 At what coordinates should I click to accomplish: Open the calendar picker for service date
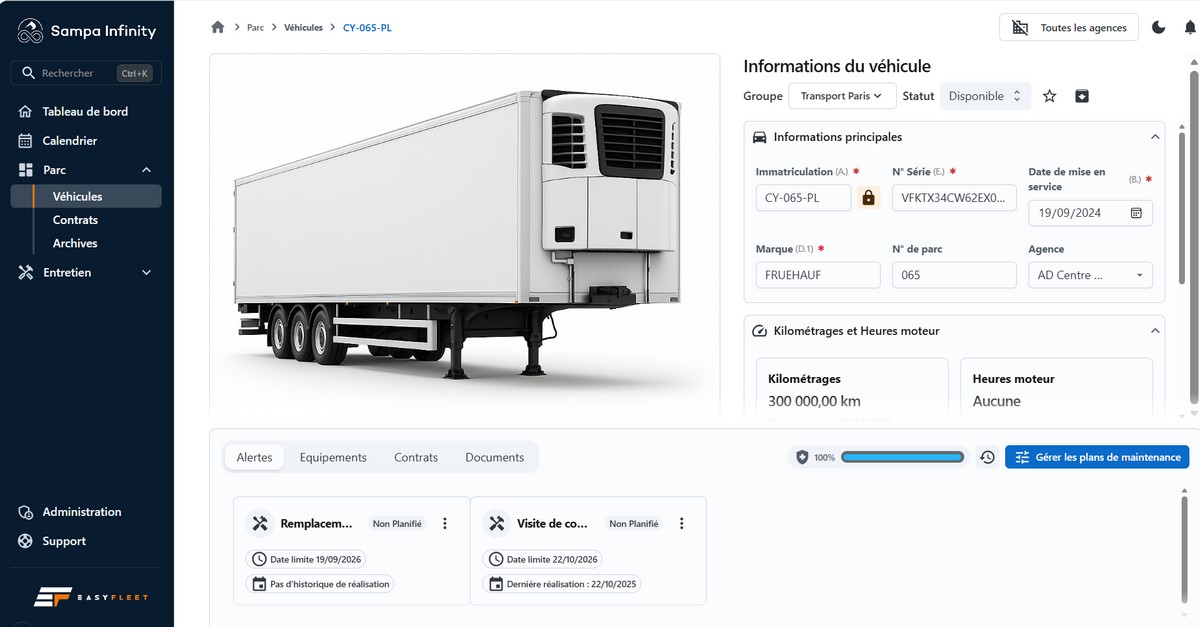coord(1136,213)
